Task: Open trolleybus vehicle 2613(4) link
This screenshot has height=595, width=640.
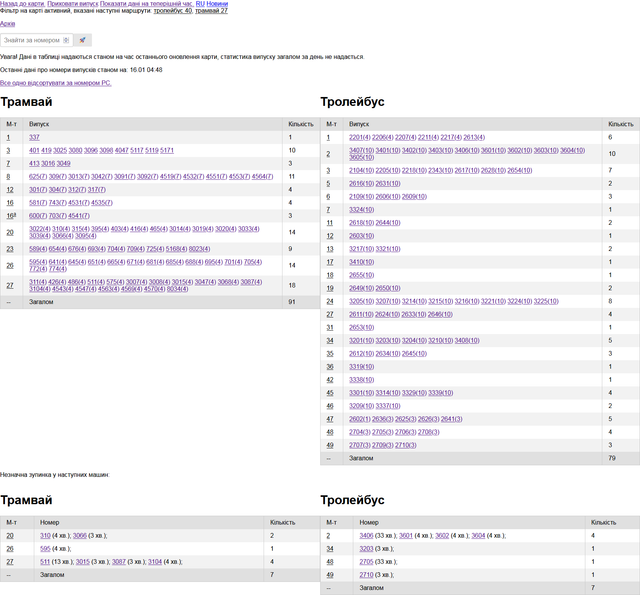Action: point(474,138)
